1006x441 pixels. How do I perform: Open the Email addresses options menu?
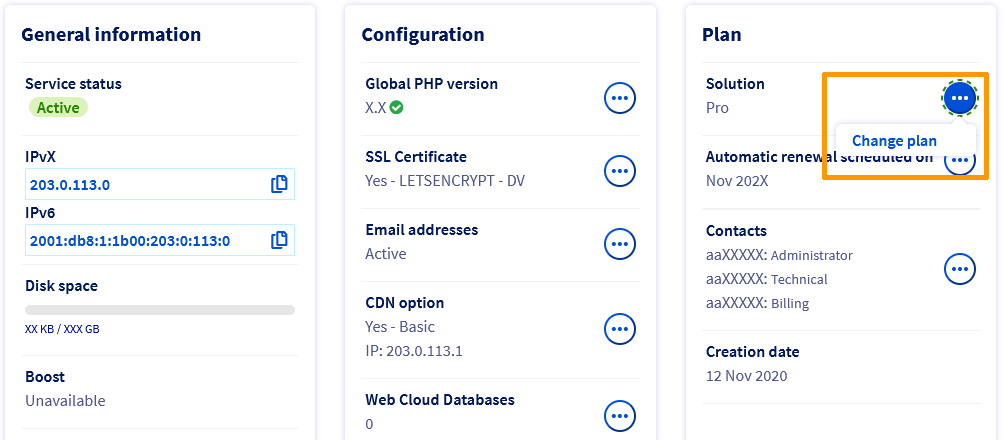620,243
